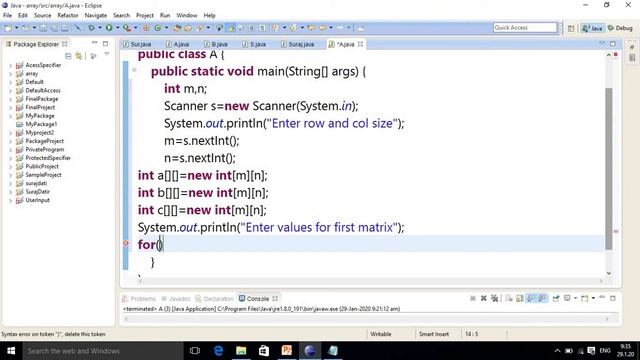Expand the SurajDatir project
Image resolution: width=640 pixels, height=360 pixels.
point(11,192)
